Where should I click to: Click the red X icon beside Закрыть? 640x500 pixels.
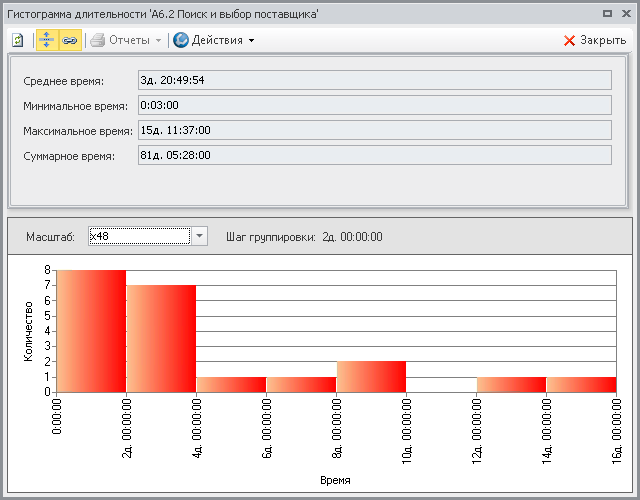pyautogui.click(x=570, y=40)
